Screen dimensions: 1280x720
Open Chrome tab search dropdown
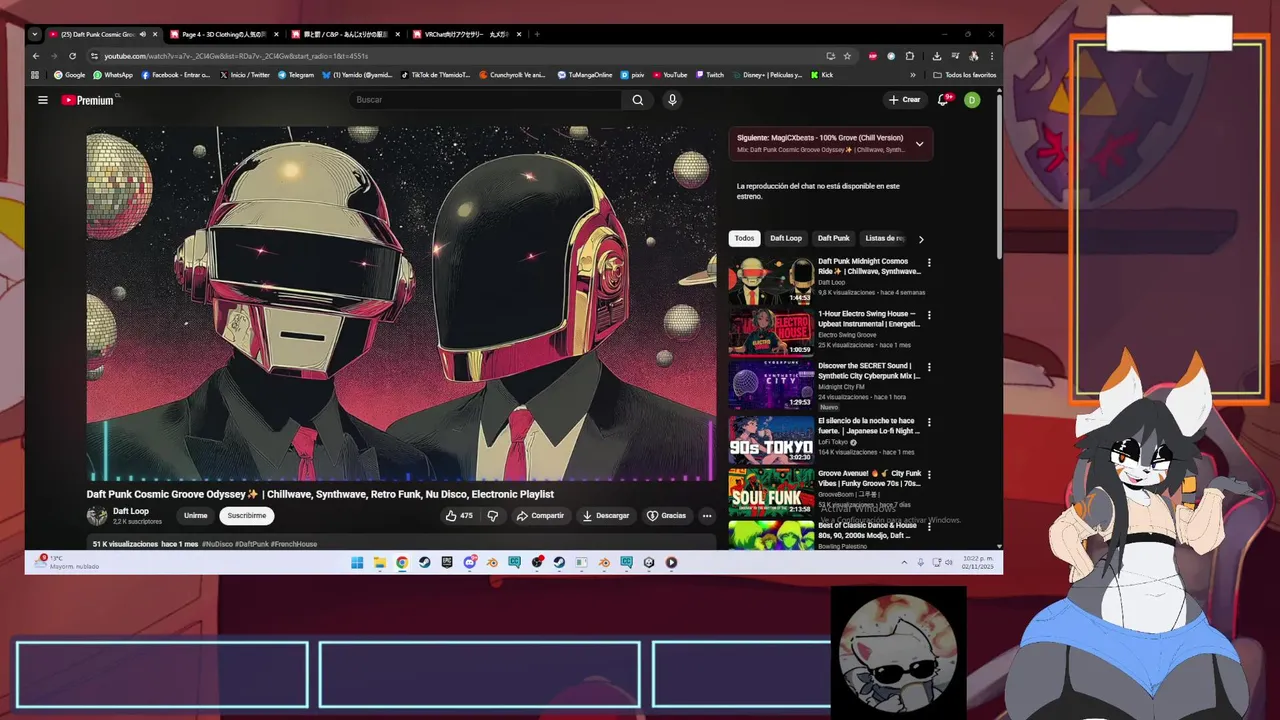point(35,34)
